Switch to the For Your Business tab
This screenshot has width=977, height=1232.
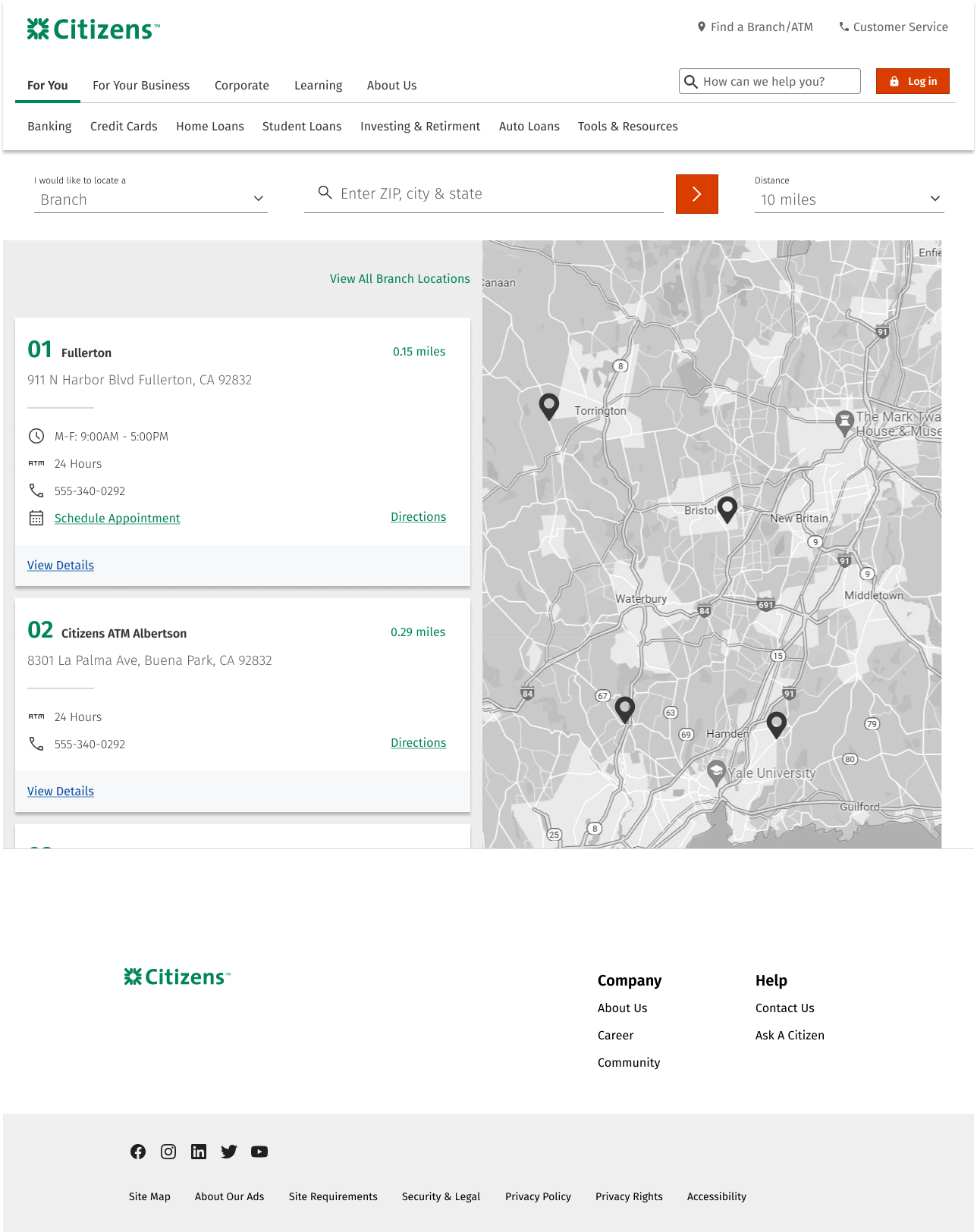pos(141,86)
